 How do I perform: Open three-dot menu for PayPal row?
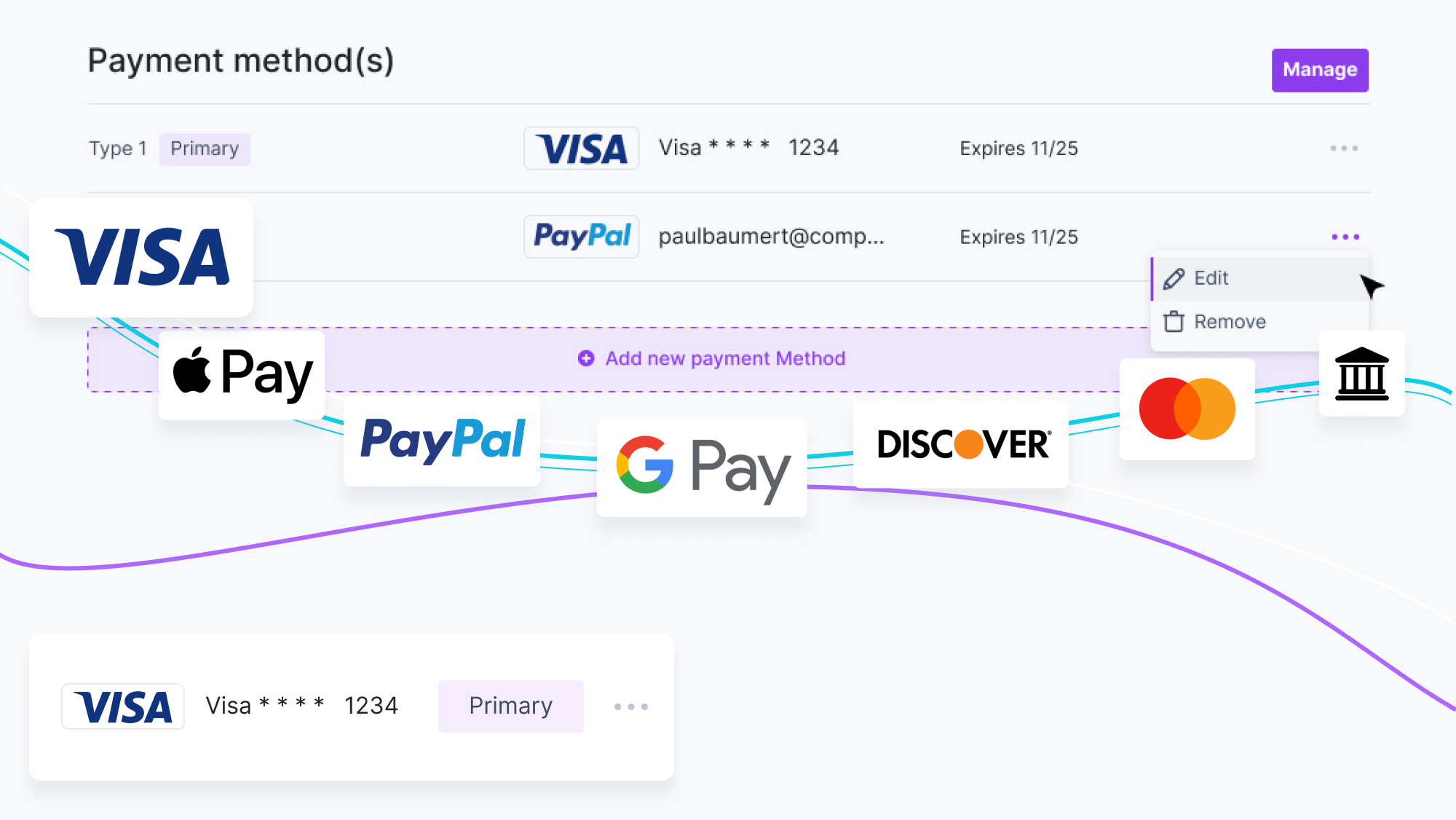(1345, 237)
